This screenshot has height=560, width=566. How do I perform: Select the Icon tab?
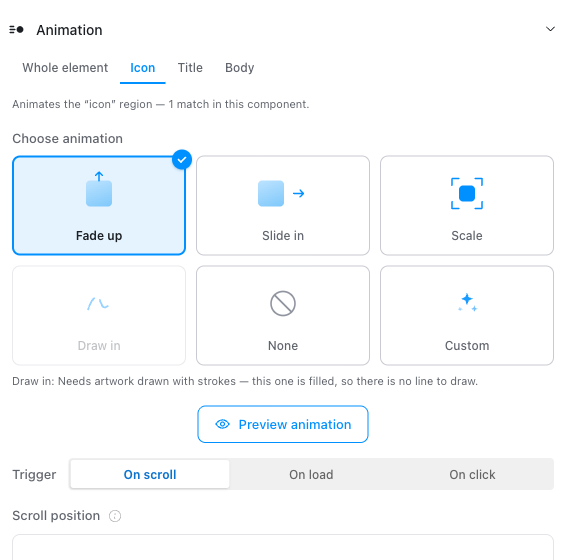(x=143, y=68)
